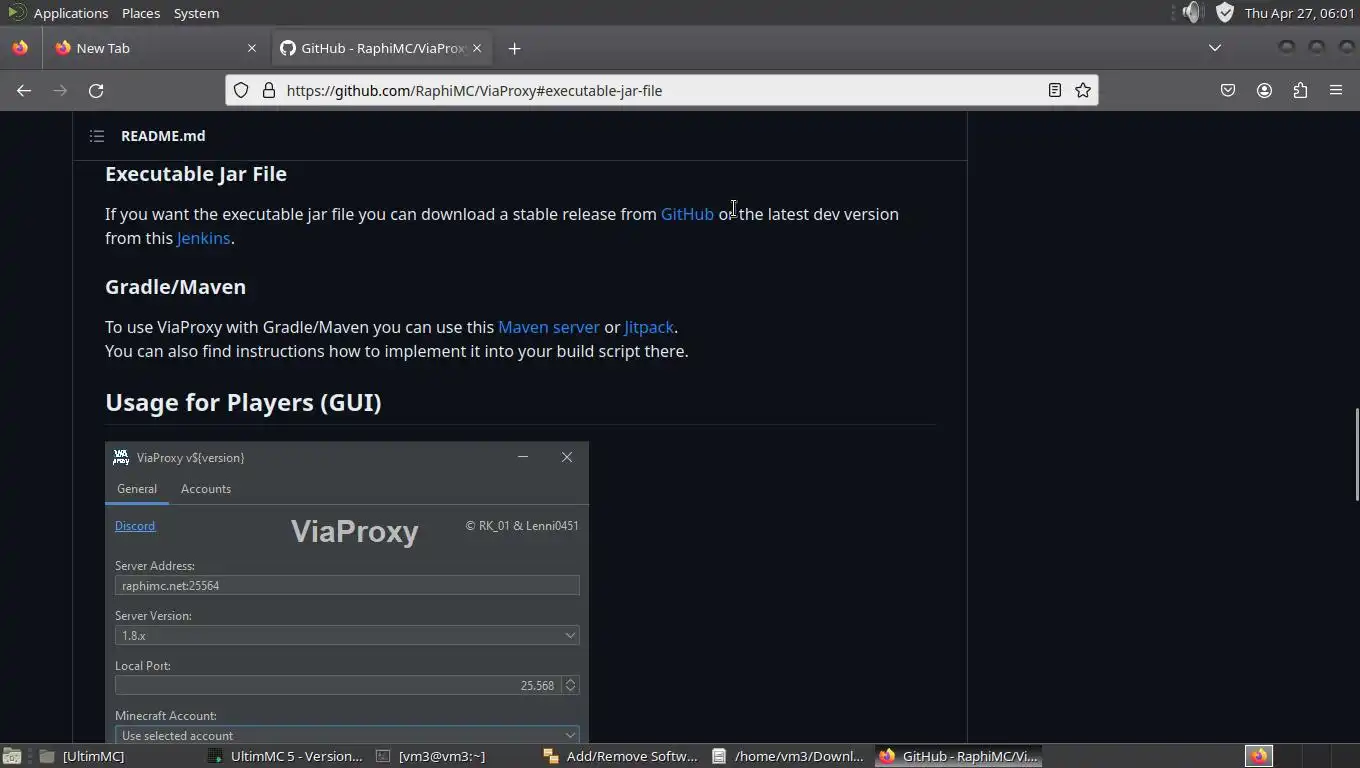The height and width of the screenshot is (768, 1360).
Task: Open the GitHub stable release link
Action: [x=687, y=214]
